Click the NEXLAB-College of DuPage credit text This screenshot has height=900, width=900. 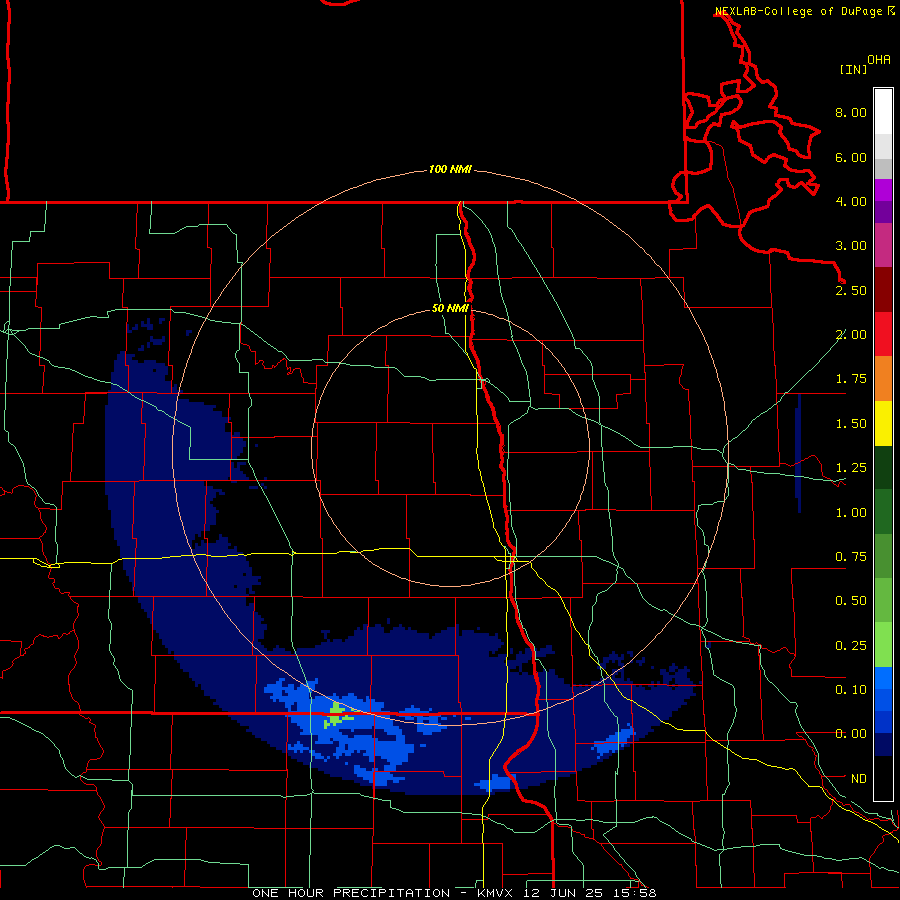point(798,11)
